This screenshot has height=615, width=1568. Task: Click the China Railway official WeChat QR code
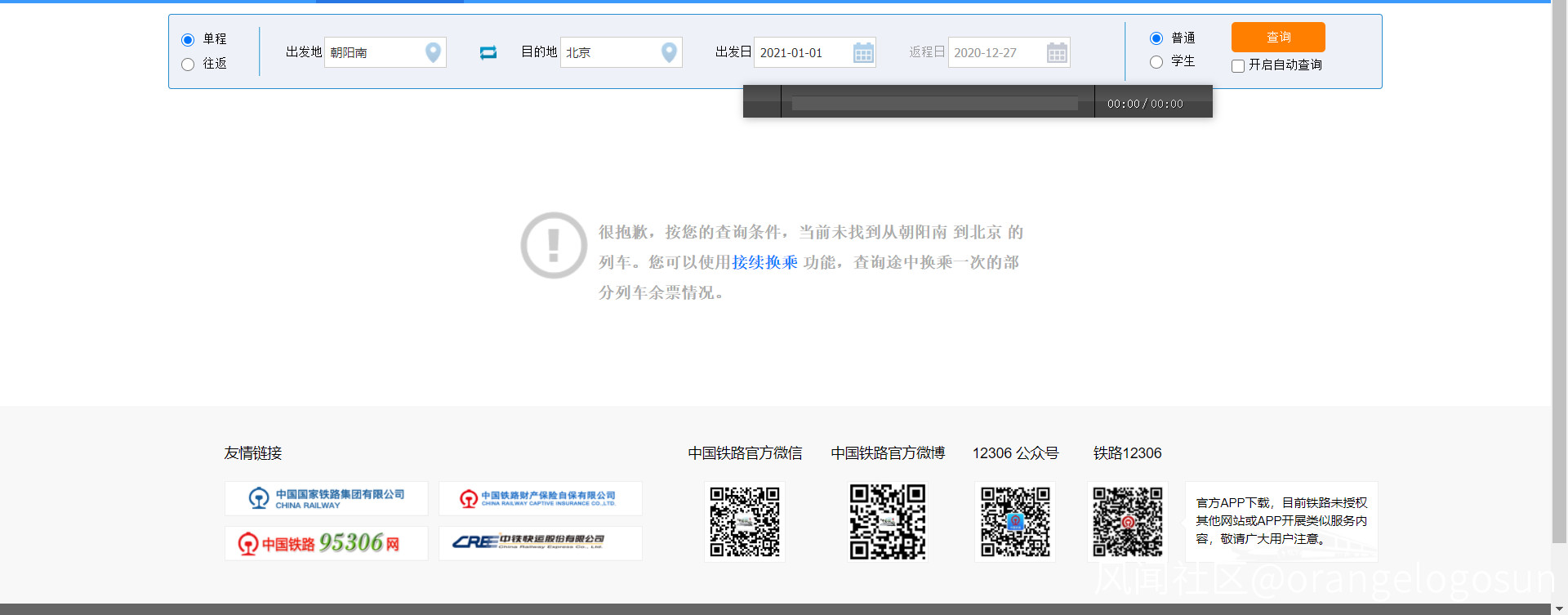point(745,522)
